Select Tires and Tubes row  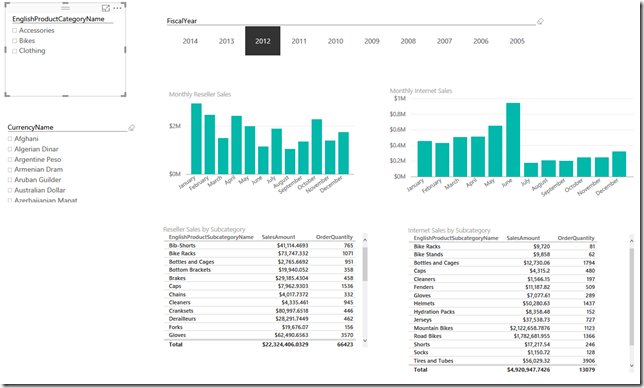tap(504, 361)
